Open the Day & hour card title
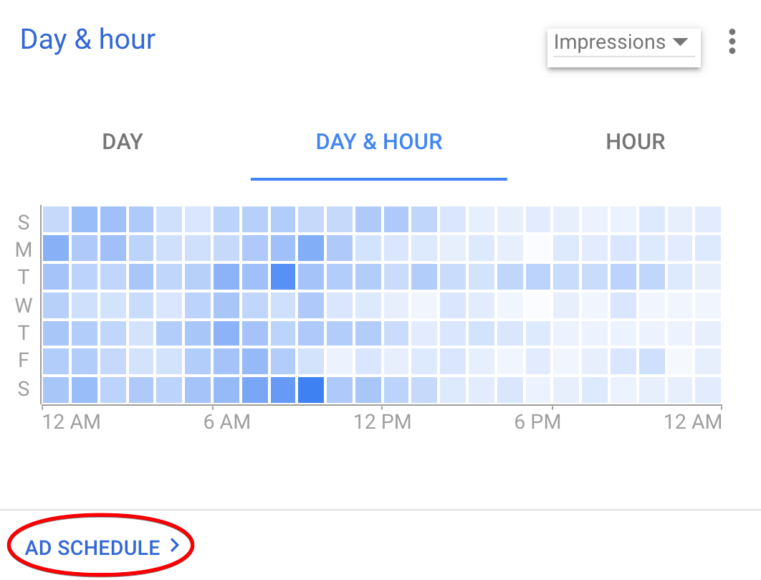The width and height of the screenshot is (761, 580). click(87, 39)
